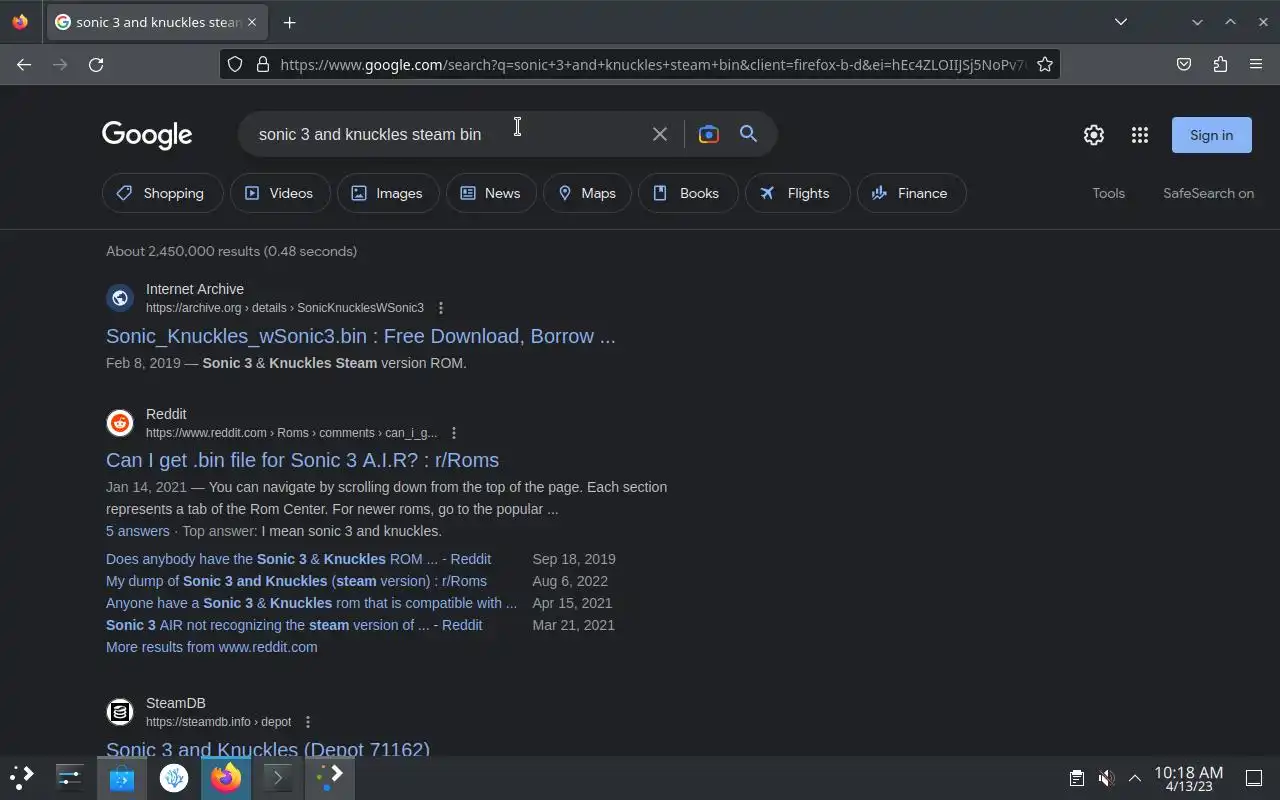Expand search Tools options
This screenshot has height=800, width=1280.
tap(1108, 193)
